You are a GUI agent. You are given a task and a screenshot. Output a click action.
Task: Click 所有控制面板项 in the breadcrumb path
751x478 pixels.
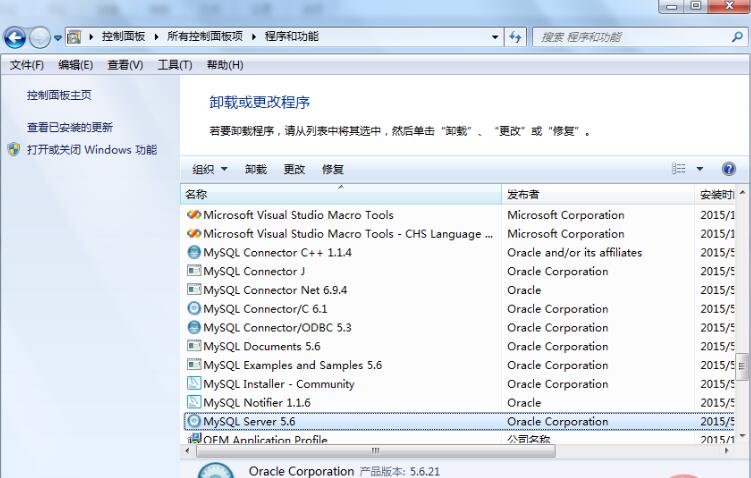pyautogui.click(x=205, y=37)
